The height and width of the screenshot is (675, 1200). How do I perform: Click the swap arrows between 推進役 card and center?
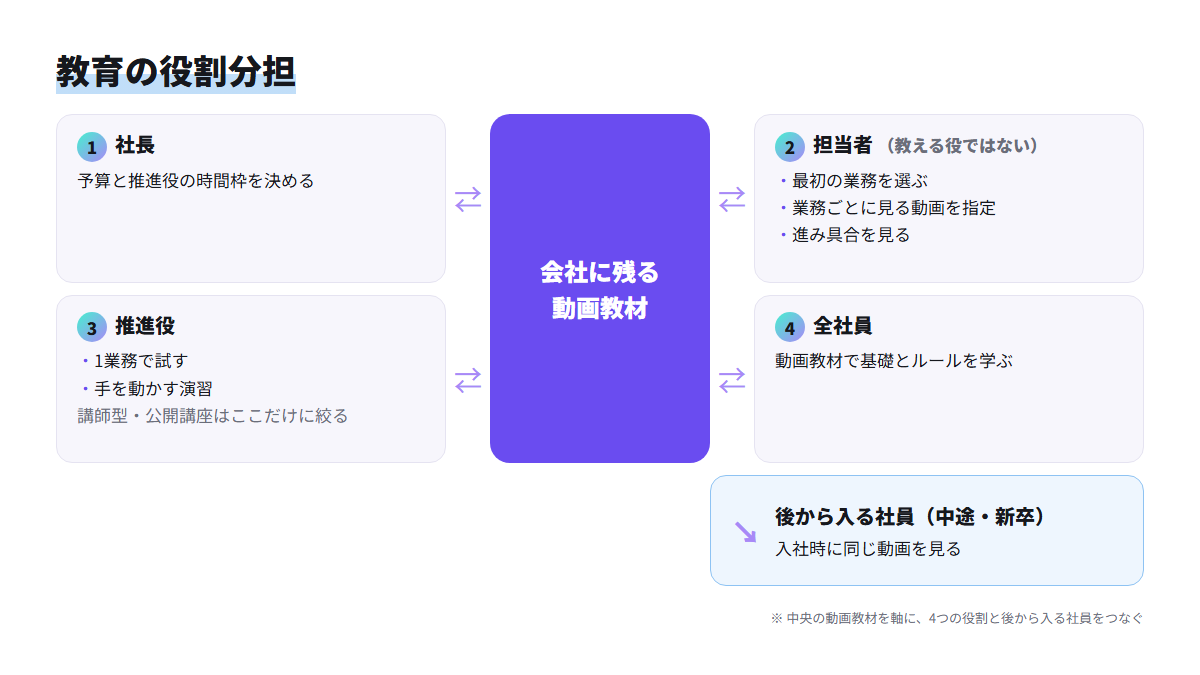tap(468, 379)
